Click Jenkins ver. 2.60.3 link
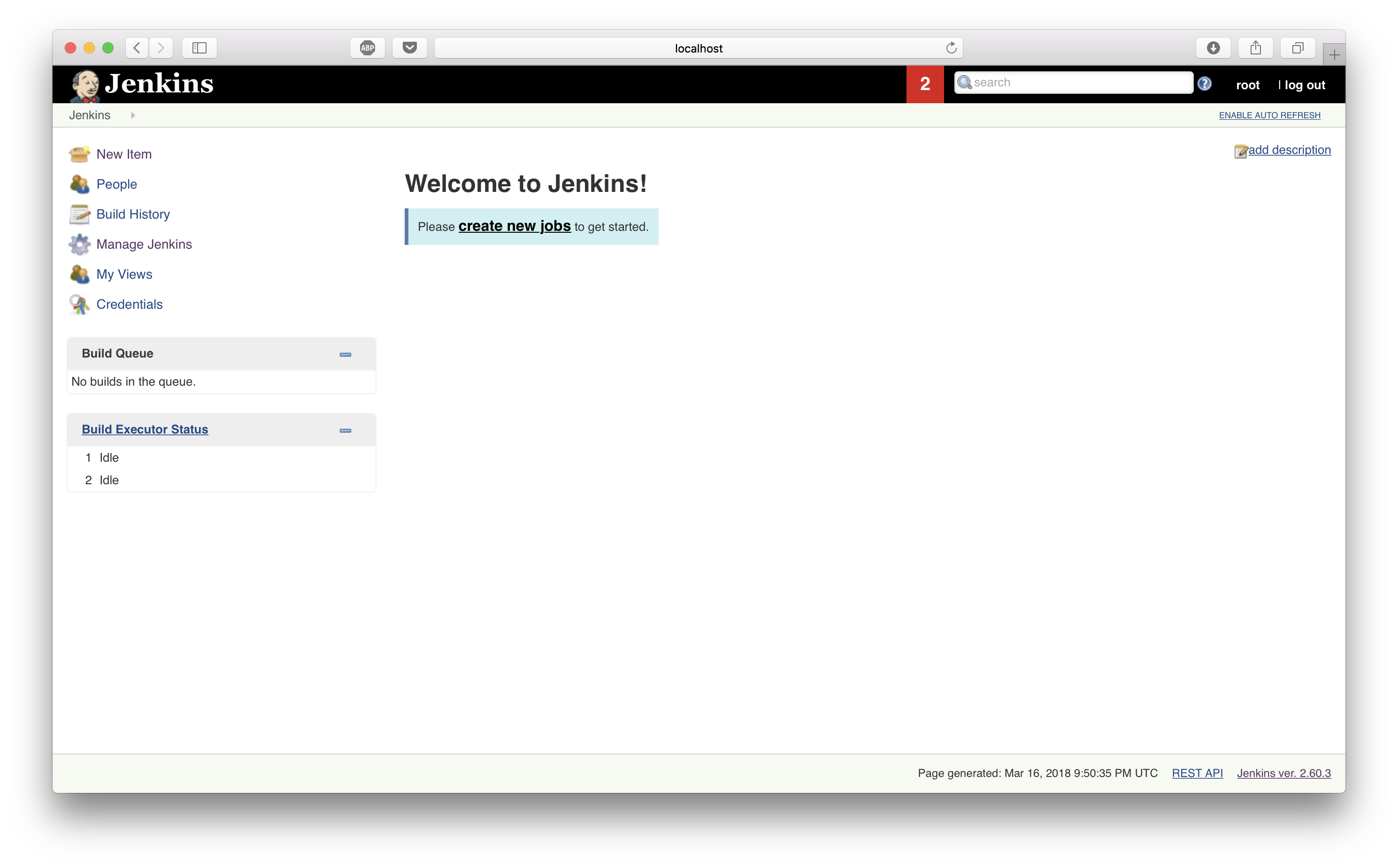 tap(1284, 773)
